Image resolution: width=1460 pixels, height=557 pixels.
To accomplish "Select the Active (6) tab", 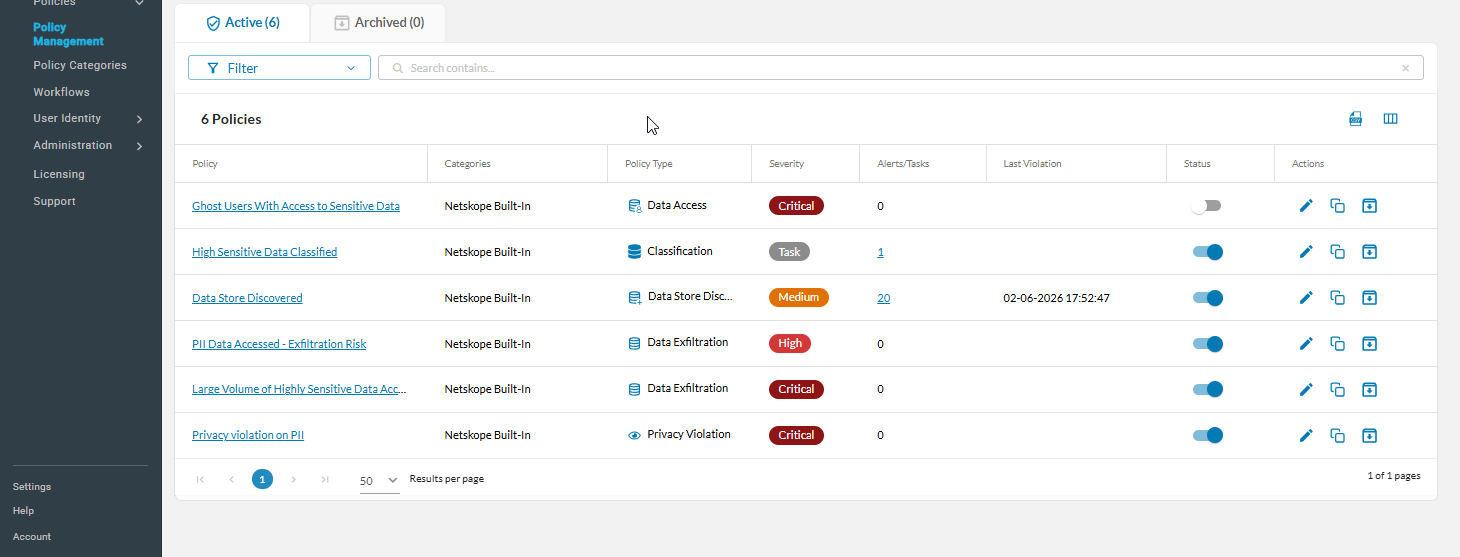I will (x=242, y=22).
